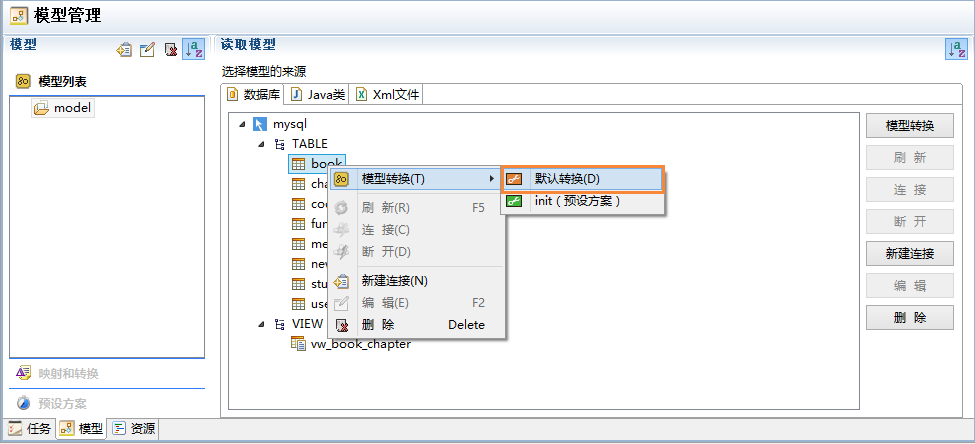The width and height of the screenshot is (975, 444).
Task: Click the 编辑 button on right
Action: point(910,286)
